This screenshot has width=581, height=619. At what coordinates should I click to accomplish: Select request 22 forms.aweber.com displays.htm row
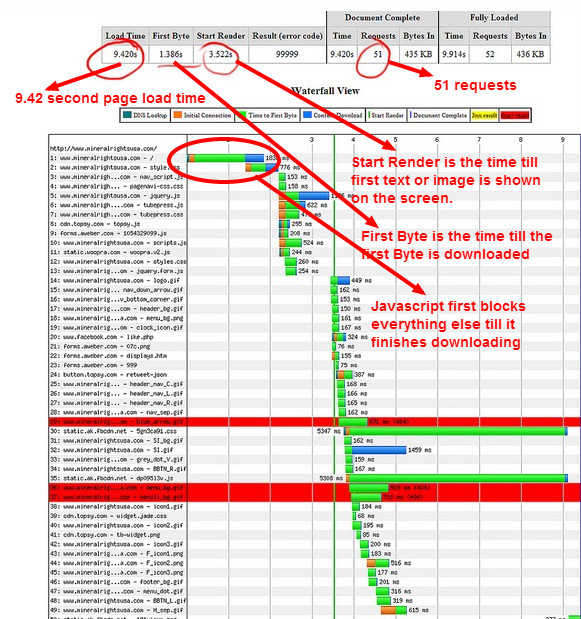(315, 356)
